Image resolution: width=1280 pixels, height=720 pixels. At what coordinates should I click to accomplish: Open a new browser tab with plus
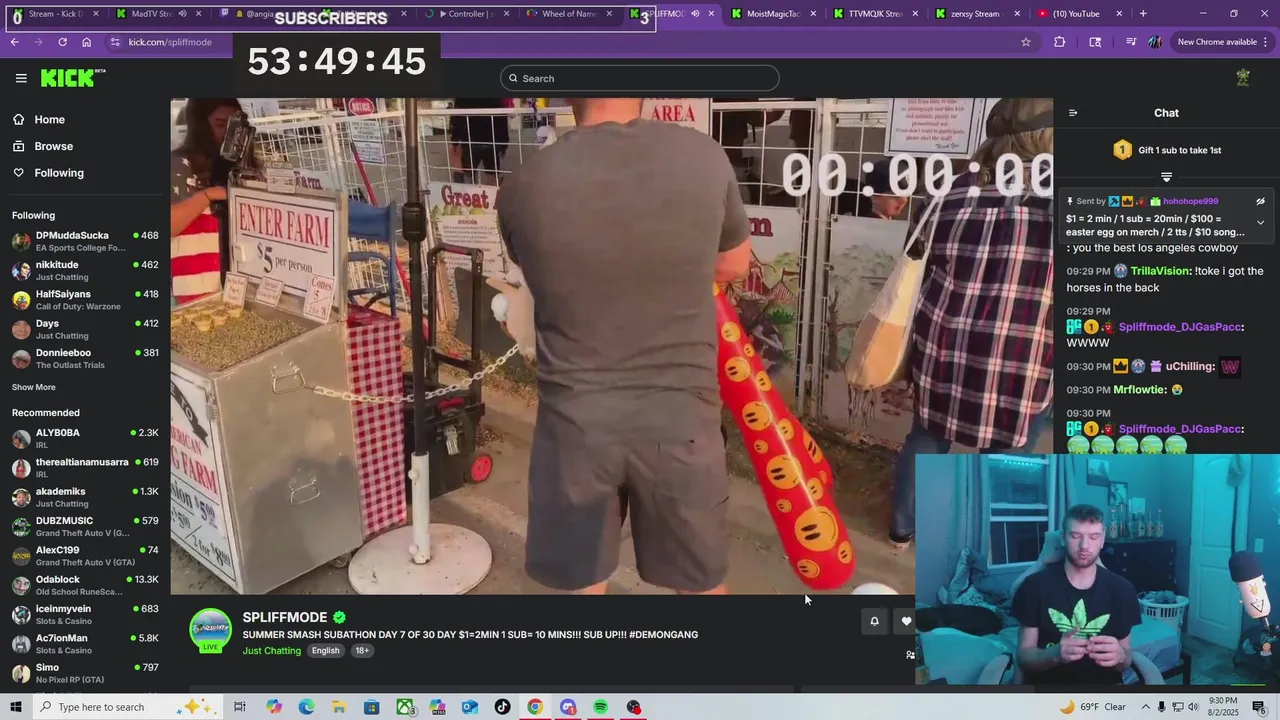[x=1143, y=14]
